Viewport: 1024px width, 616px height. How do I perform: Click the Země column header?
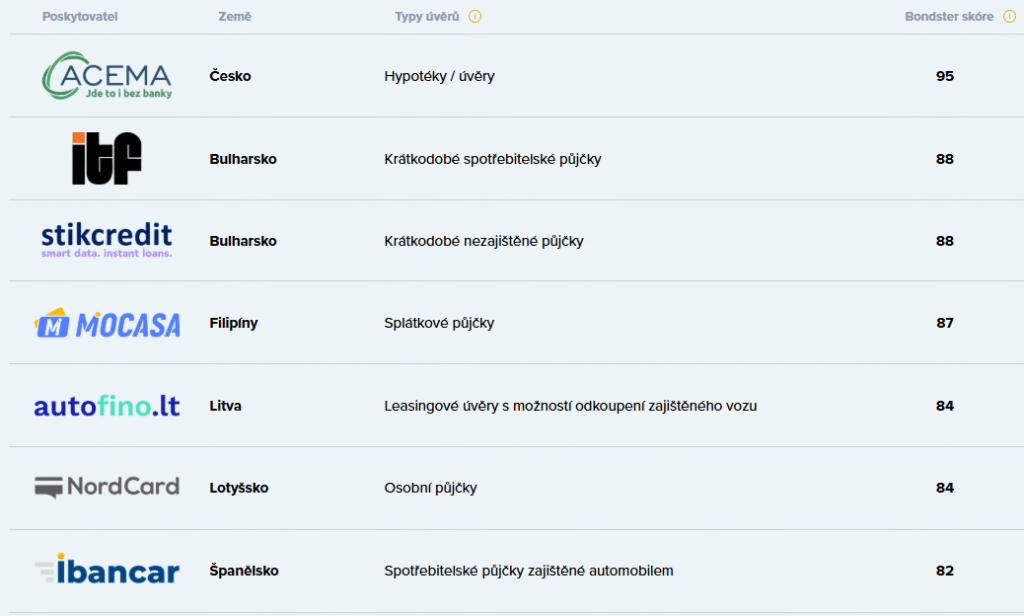[x=234, y=16]
